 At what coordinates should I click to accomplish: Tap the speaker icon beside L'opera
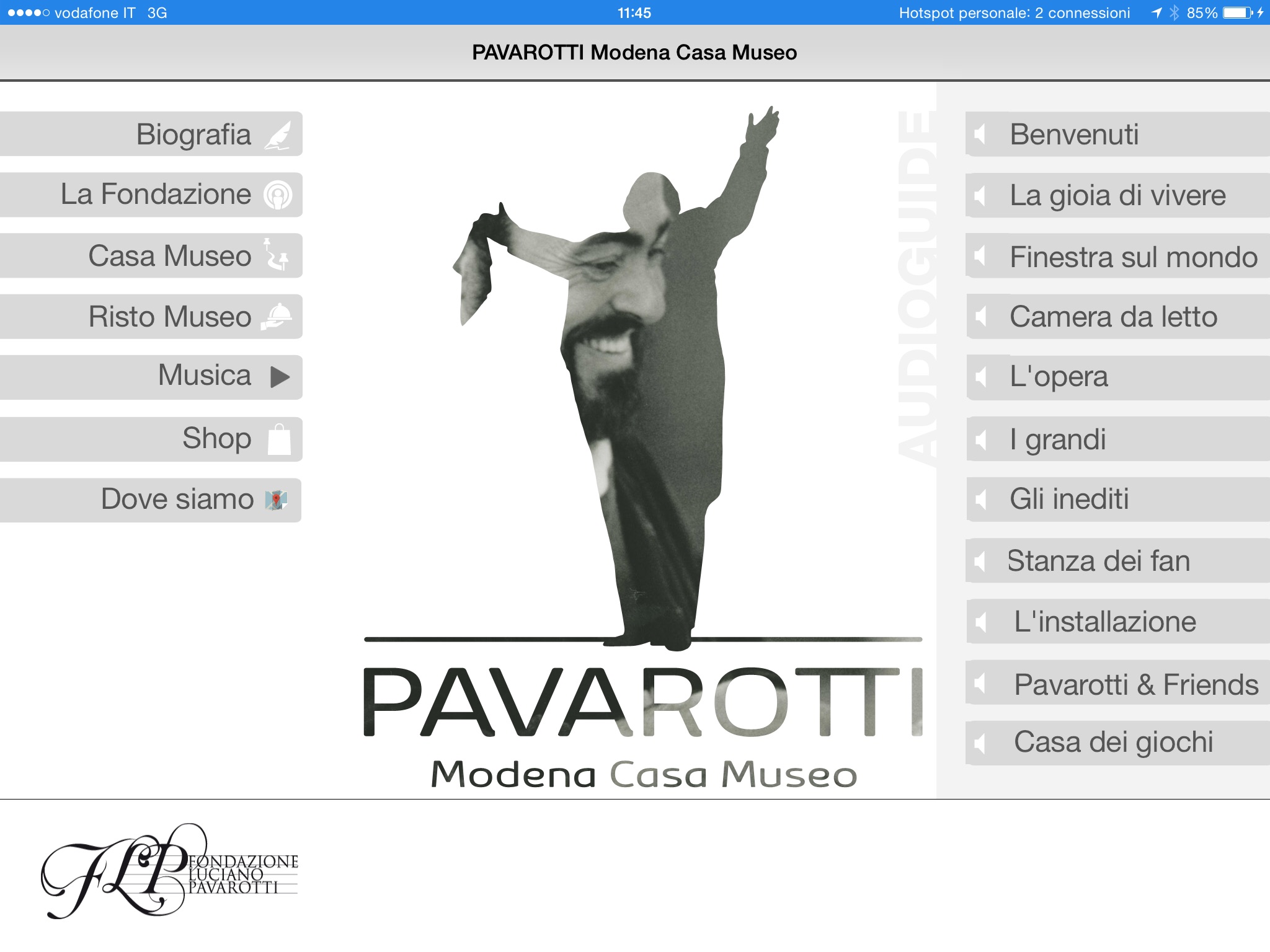click(x=980, y=377)
